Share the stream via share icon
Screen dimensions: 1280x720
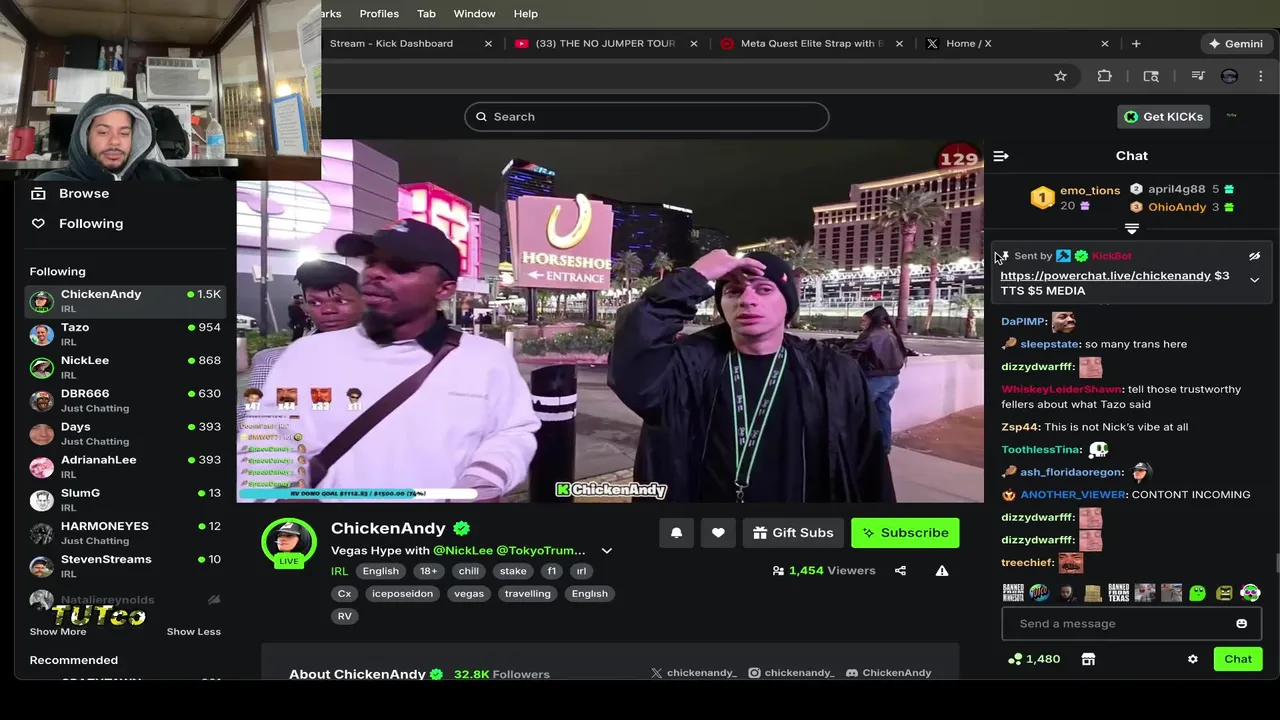tap(900, 571)
